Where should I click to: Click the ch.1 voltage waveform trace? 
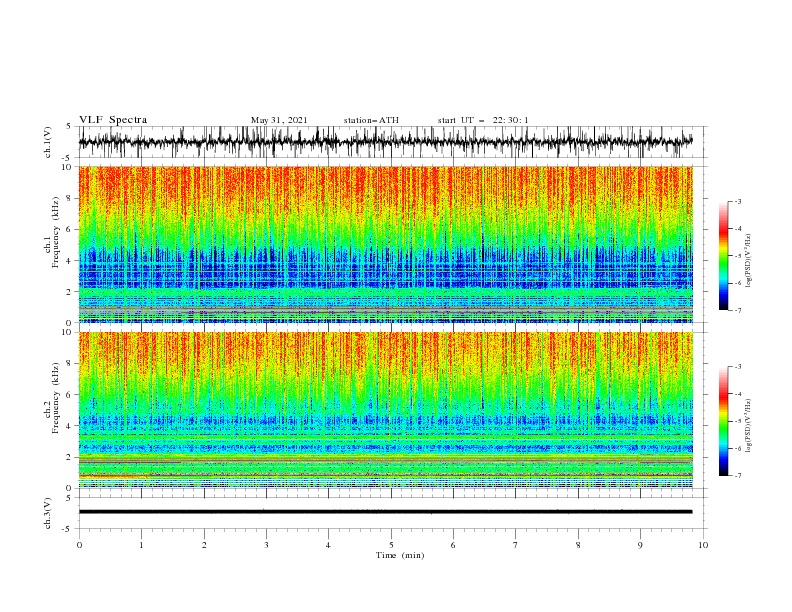pos(385,142)
